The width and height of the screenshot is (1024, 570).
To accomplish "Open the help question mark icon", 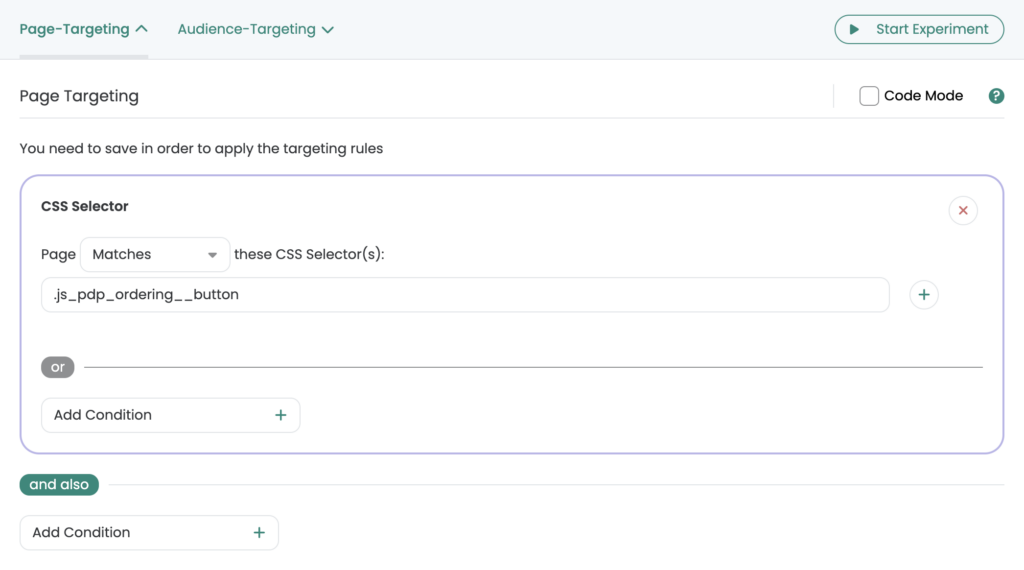I will 996,96.
